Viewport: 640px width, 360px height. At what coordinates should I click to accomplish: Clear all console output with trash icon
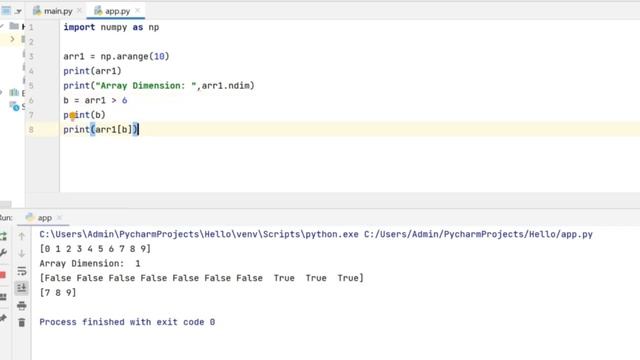[x=22, y=322]
